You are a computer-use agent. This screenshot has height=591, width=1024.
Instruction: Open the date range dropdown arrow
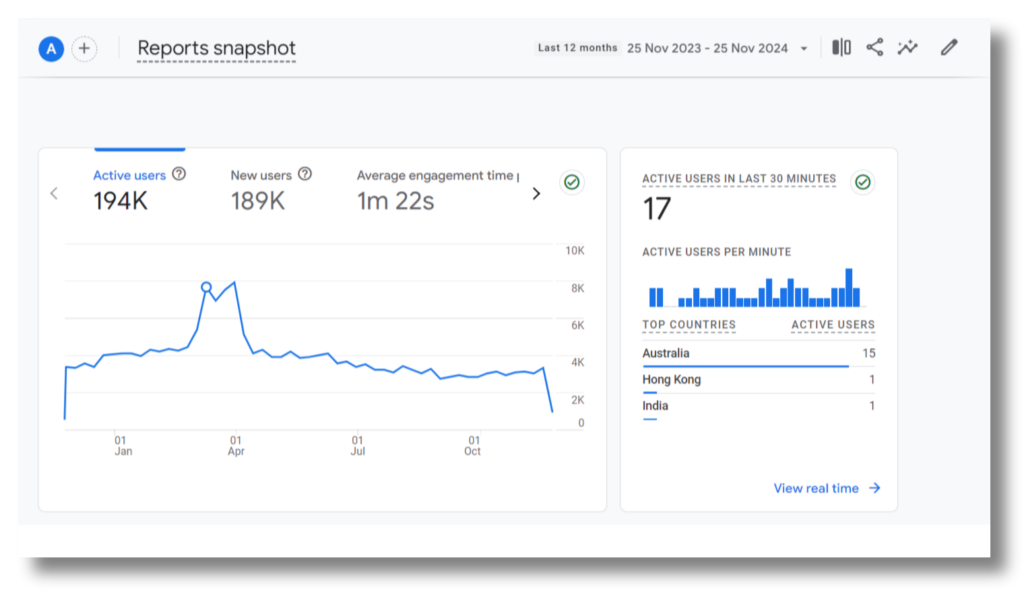pyautogui.click(x=804, y=49)
